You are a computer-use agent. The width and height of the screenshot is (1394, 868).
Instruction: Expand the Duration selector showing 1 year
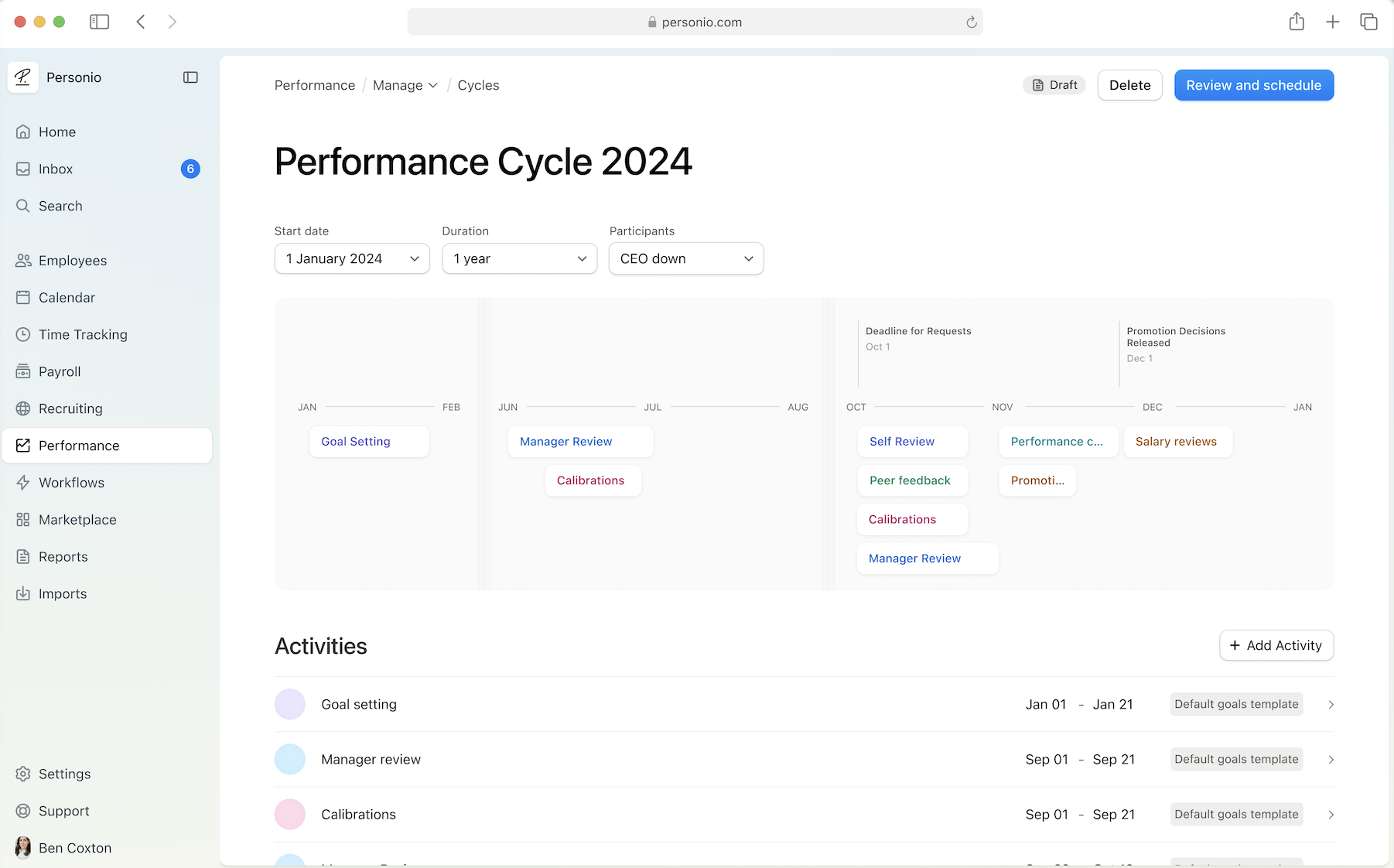coord(519,258)
